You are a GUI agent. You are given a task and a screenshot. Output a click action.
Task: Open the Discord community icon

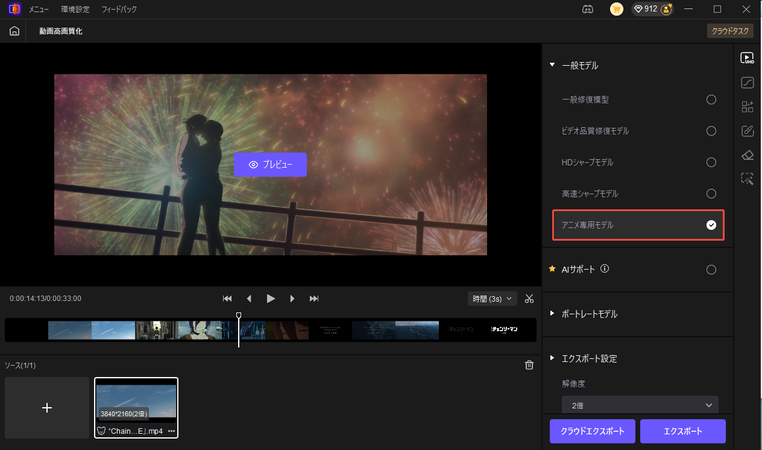point(588,9)
